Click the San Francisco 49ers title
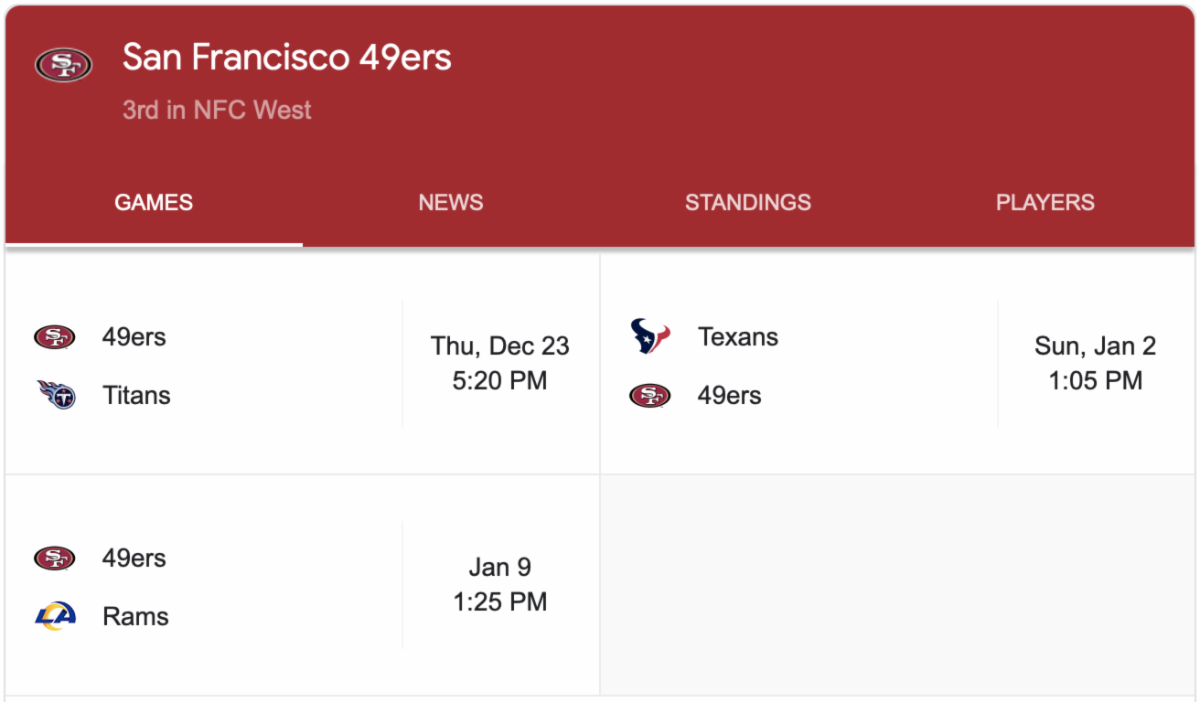Viewport: 1200px width, 702px height. click(287, 58)
